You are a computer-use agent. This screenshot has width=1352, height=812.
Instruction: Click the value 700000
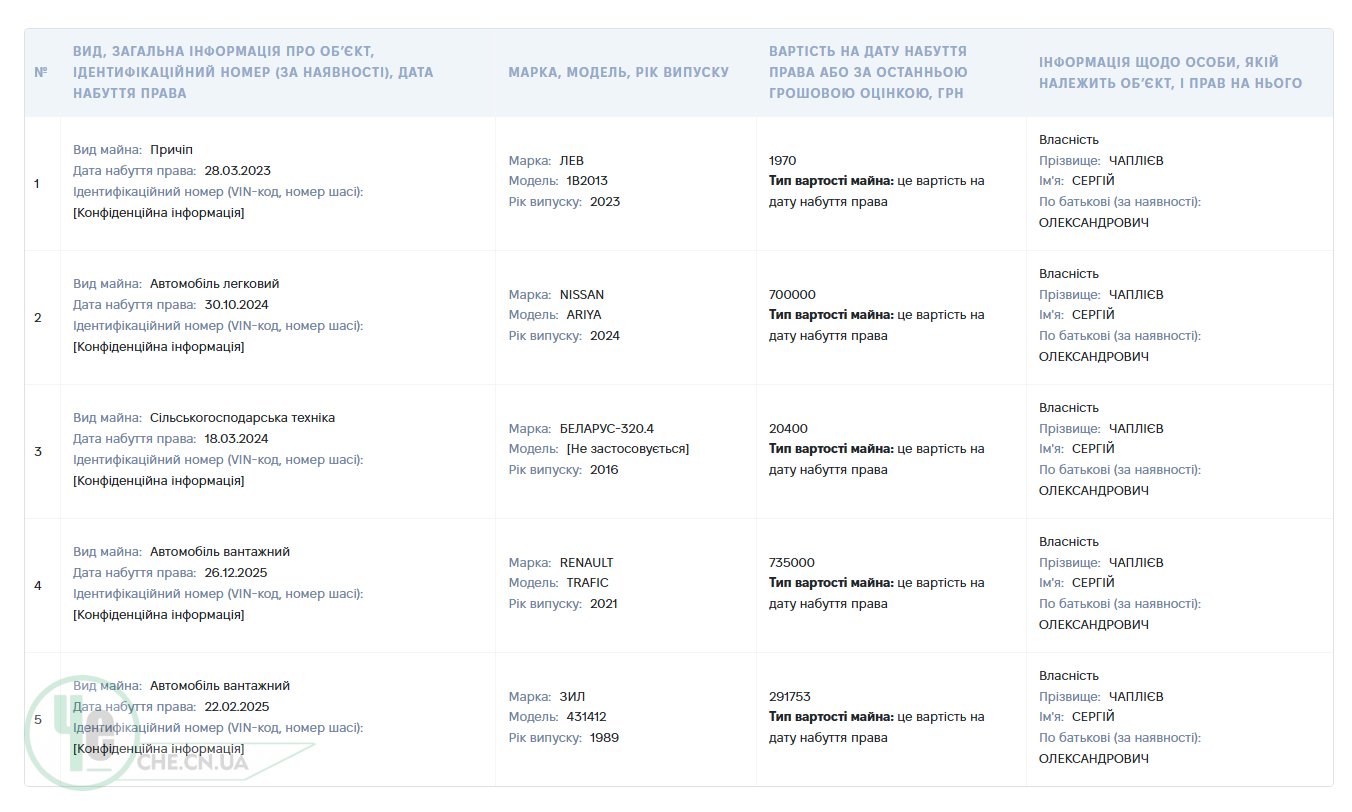point(792,294)
